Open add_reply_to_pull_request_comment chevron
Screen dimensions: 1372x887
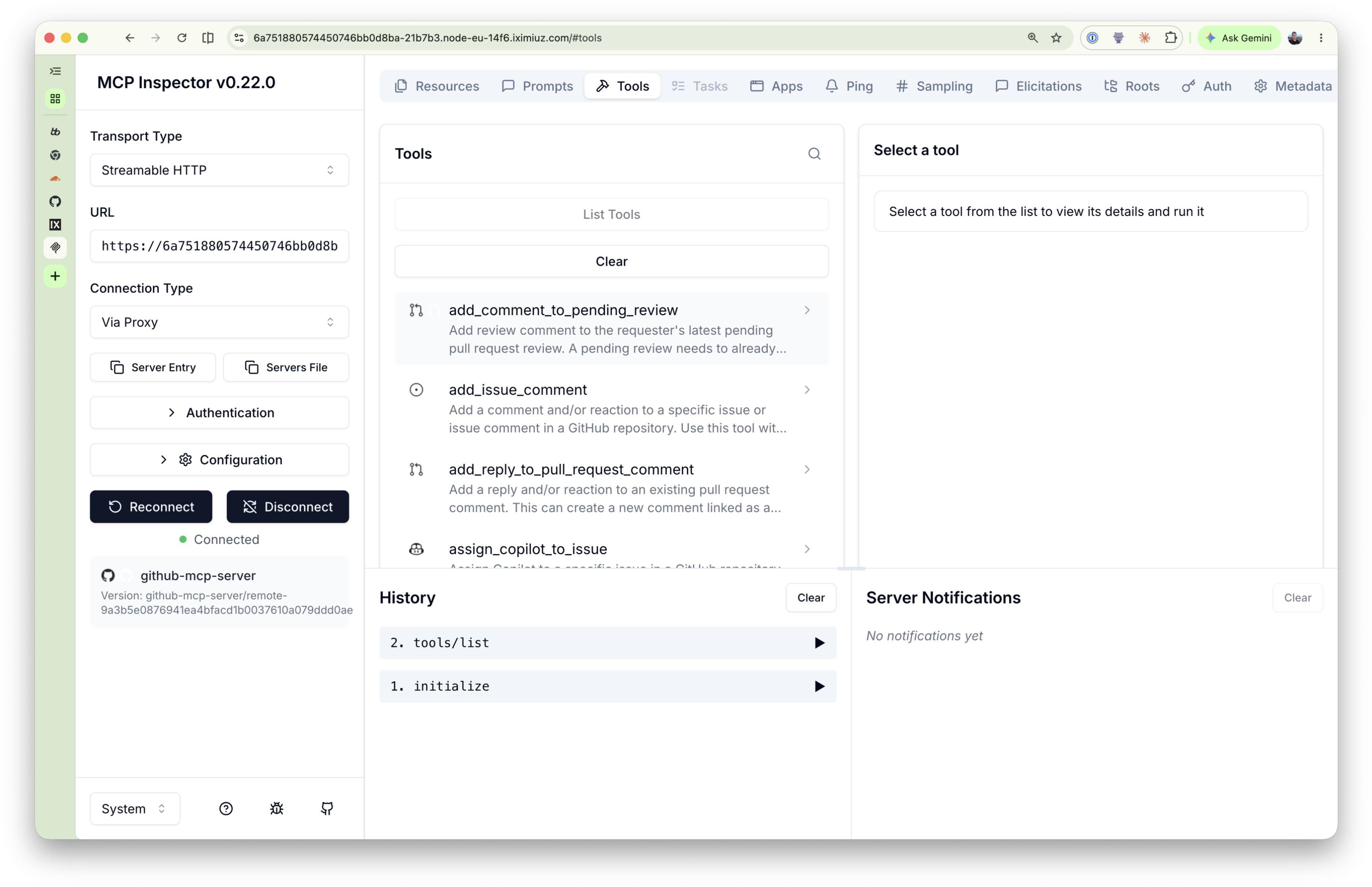[x=806, y=469]
